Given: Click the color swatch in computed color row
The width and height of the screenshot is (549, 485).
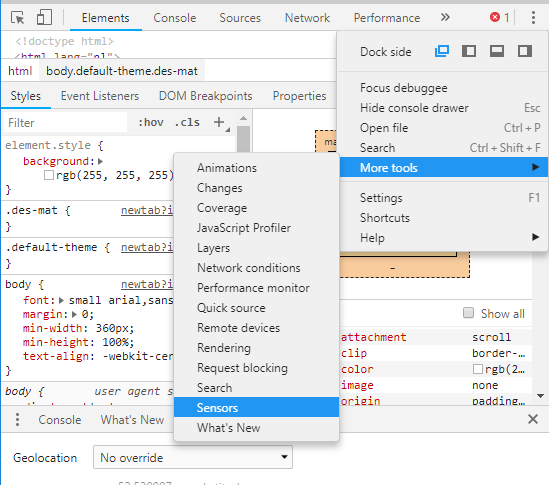Looking at the screenshot, I should 478,369.
